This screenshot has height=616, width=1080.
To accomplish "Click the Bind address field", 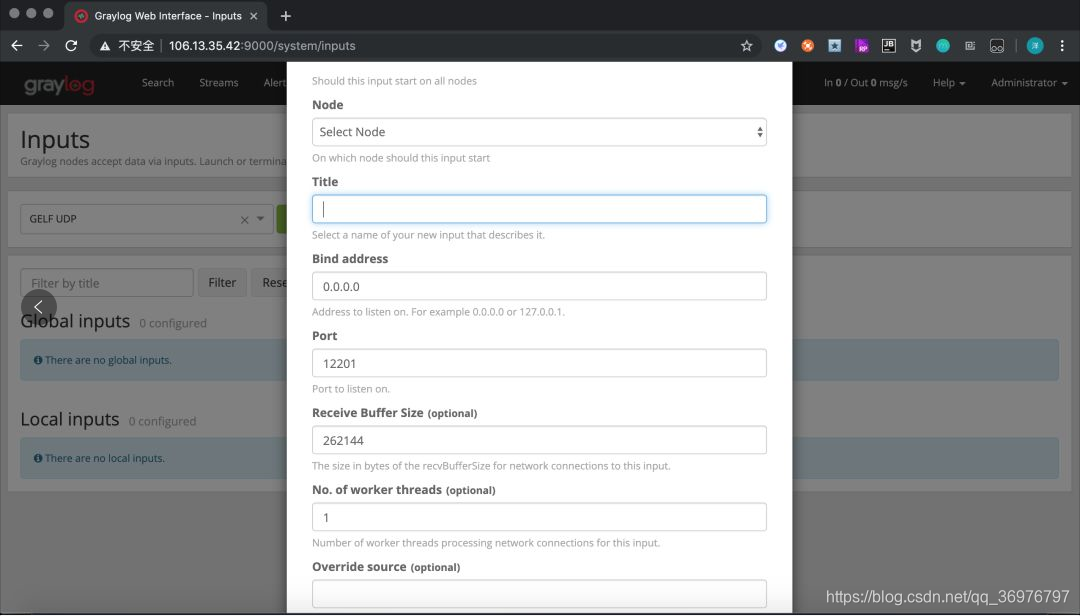I will 539,286.
